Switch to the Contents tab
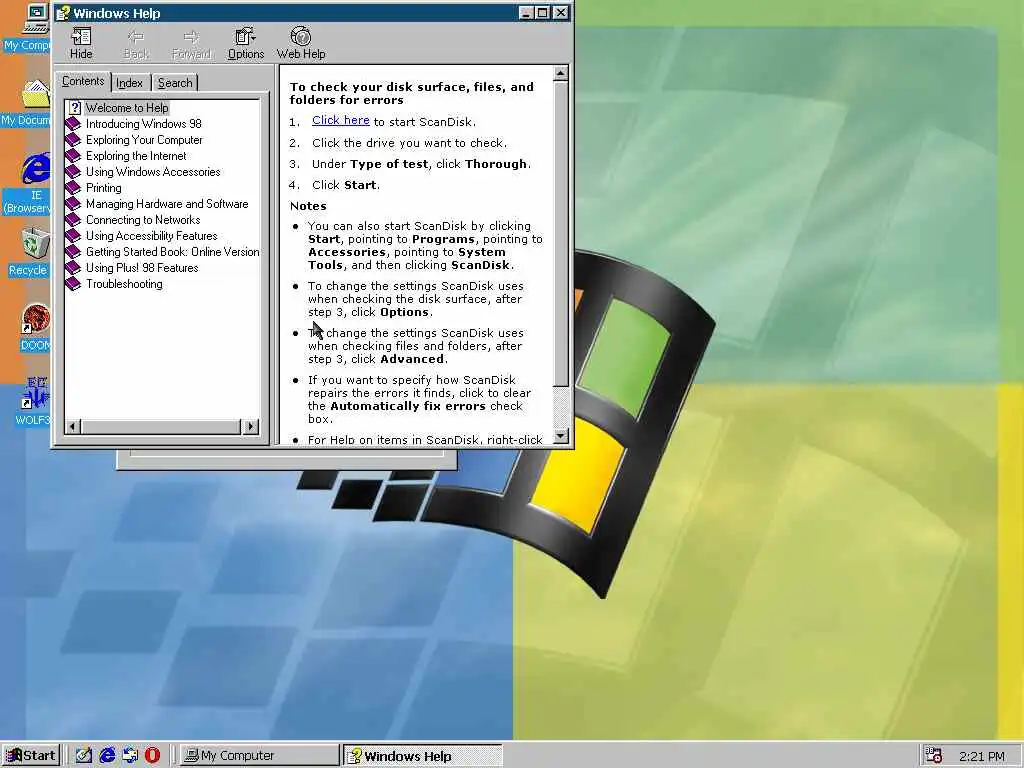This screenshot has width=1024, height=768. [83, 82]
